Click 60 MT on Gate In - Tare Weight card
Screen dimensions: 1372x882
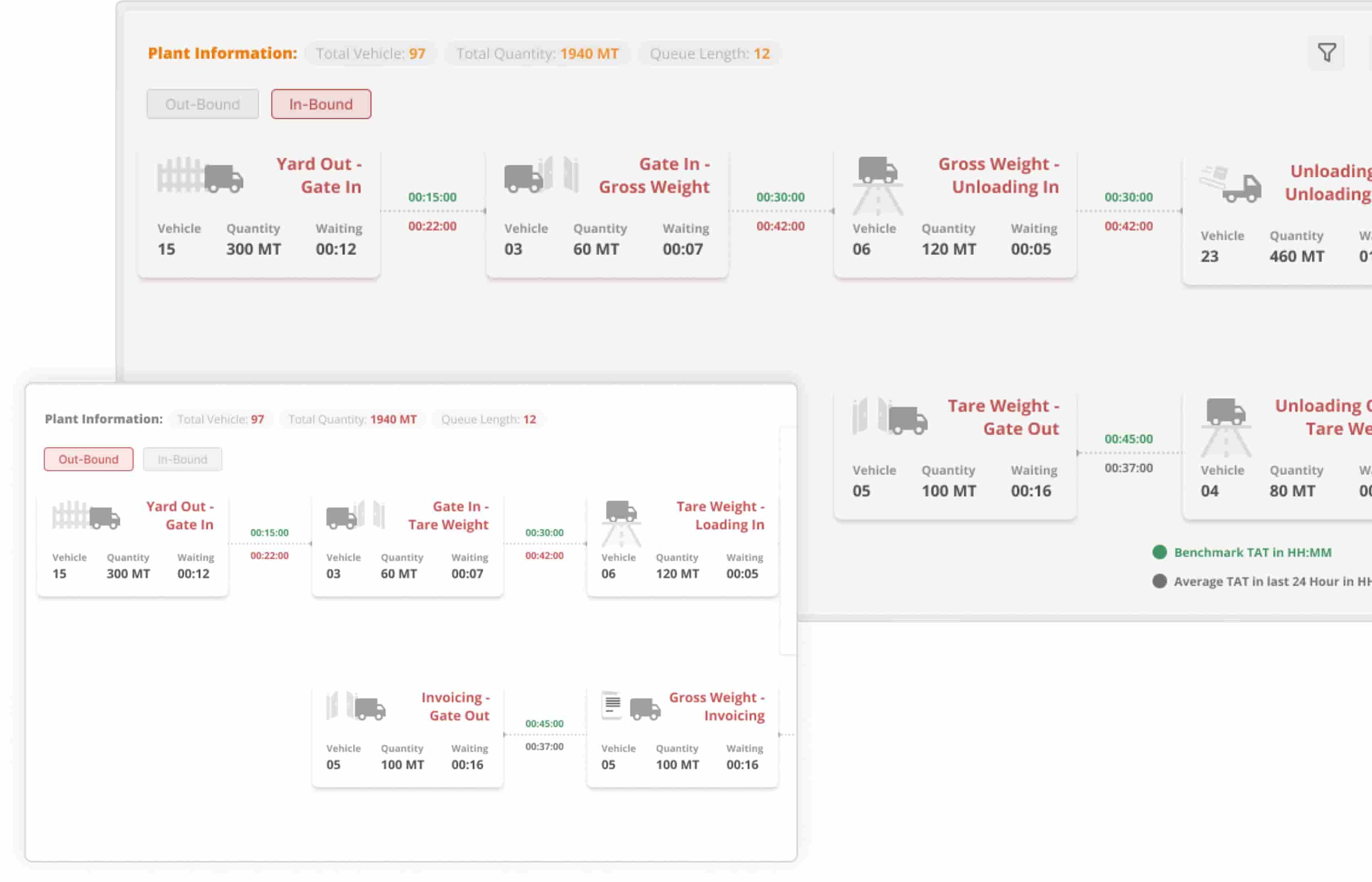pos(399,574)
